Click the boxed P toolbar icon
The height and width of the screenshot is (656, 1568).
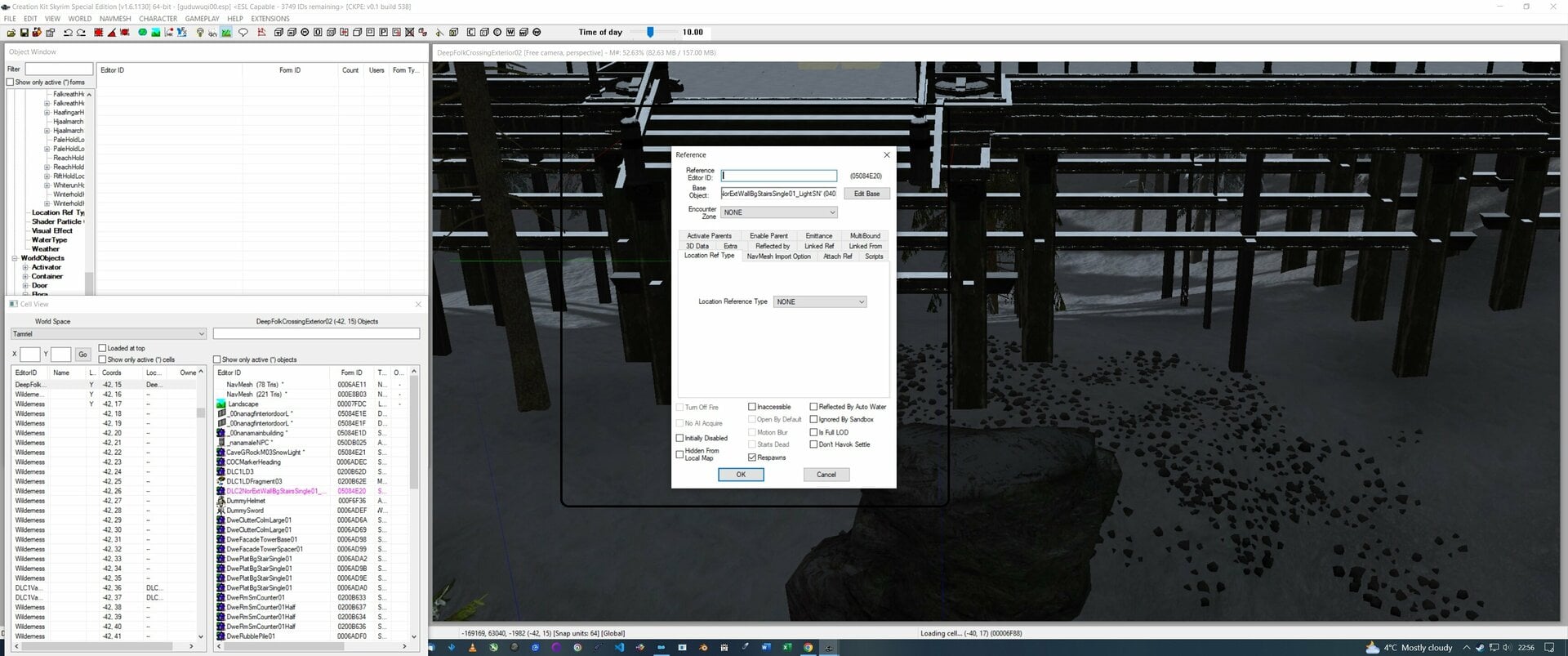384,33
